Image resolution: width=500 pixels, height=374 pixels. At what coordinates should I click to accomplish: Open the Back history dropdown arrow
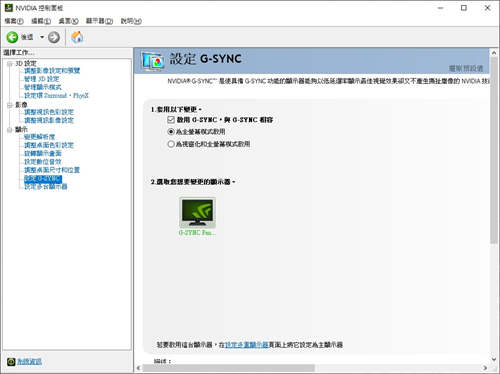(x=42, y=37)
